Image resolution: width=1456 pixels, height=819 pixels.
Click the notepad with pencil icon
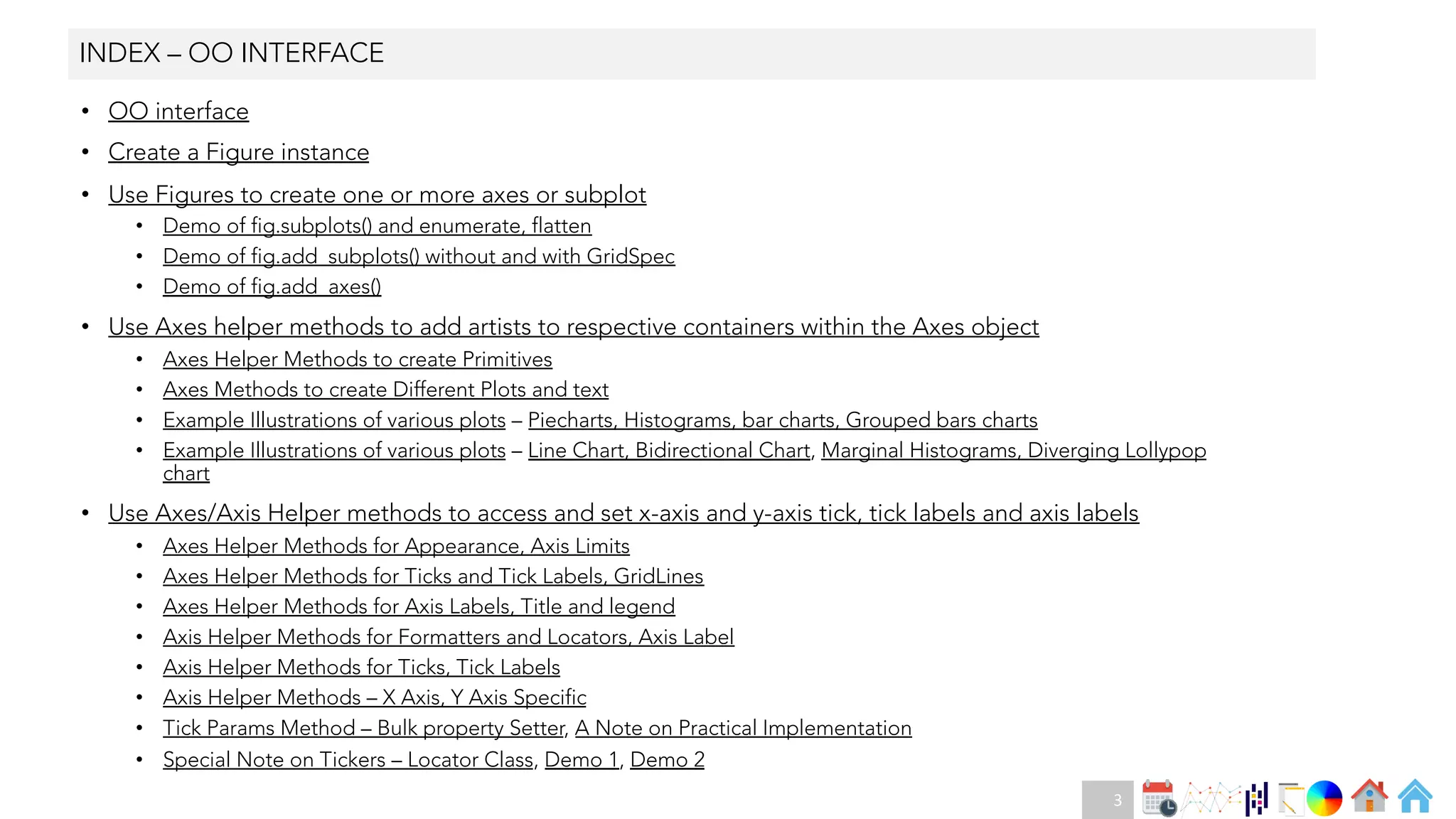[1290, 798]
